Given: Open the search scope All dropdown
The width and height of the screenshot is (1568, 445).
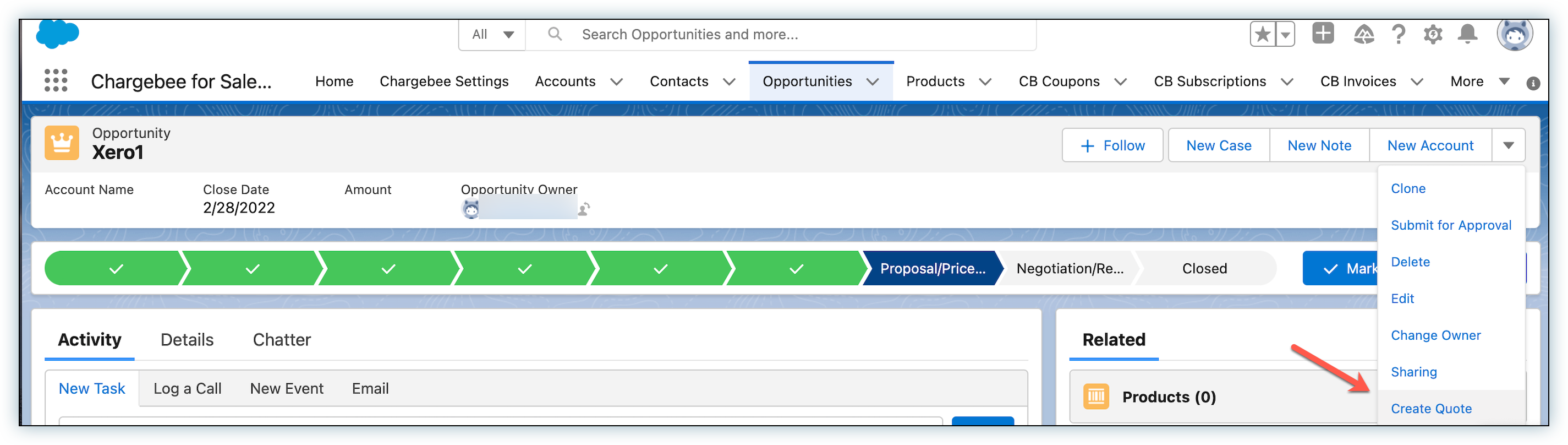Looking at the screenshot, I should click(492, 35).
